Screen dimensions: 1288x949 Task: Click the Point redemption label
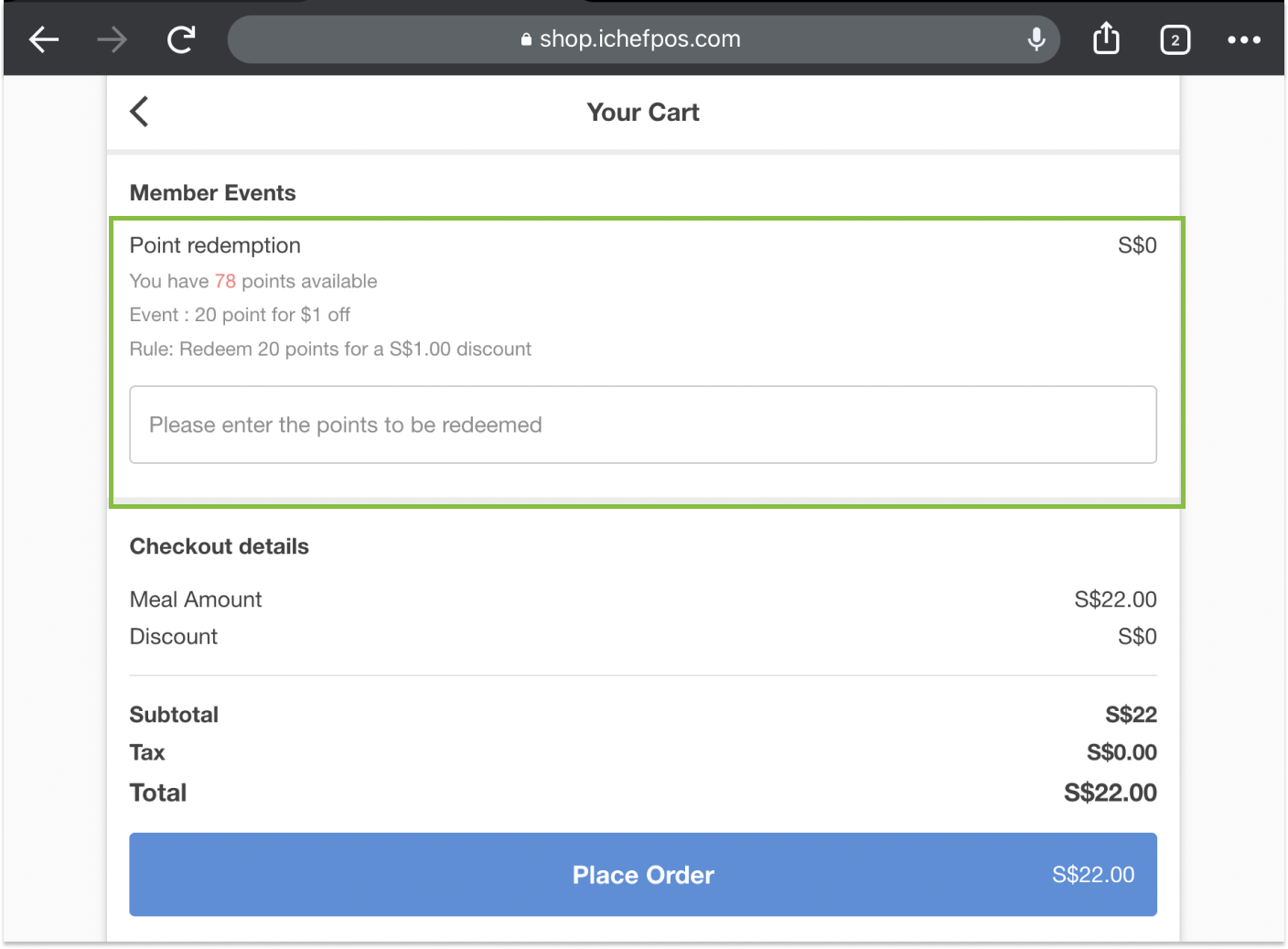[215, 245]
